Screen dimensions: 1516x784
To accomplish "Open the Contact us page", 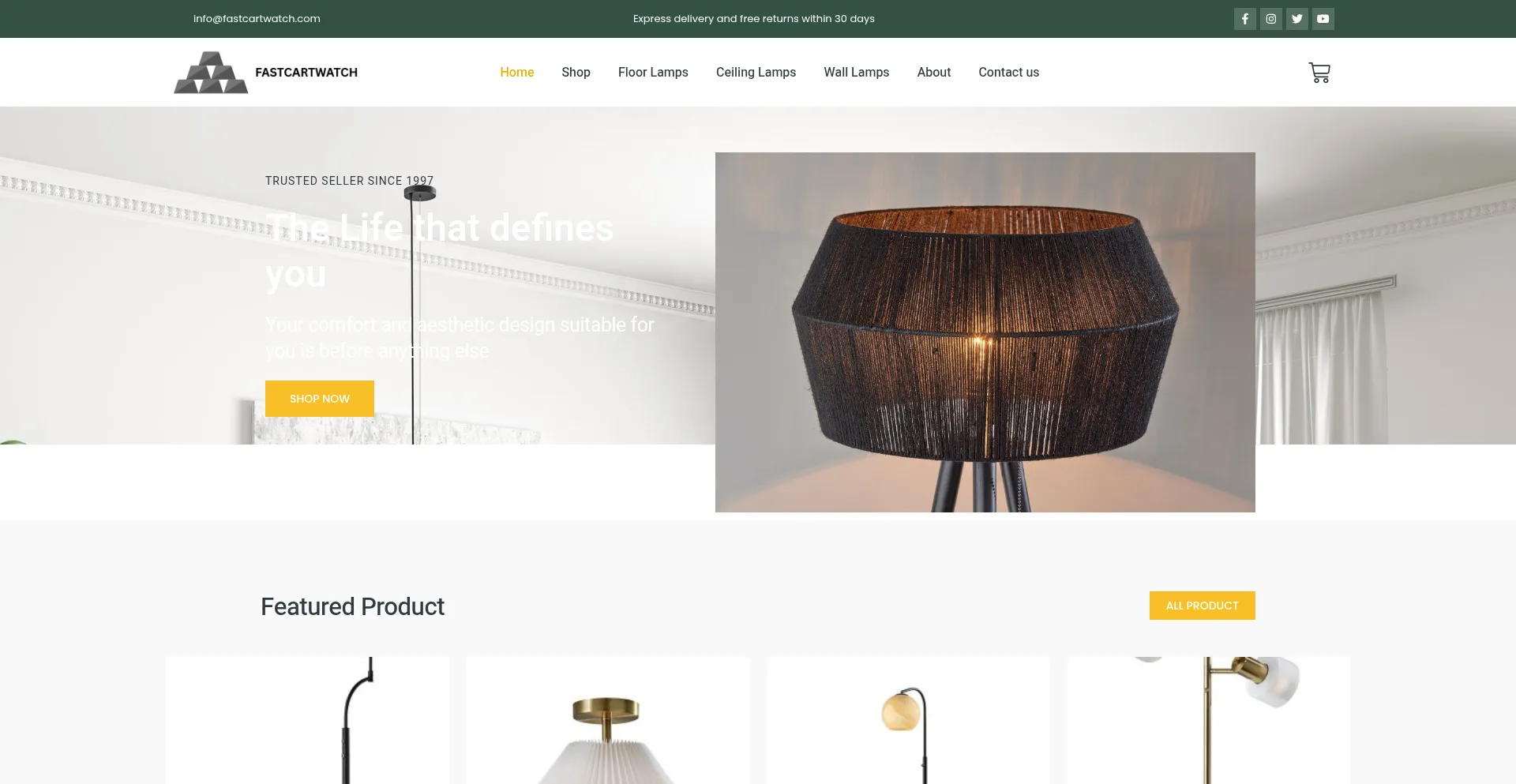I will 1008,72.
